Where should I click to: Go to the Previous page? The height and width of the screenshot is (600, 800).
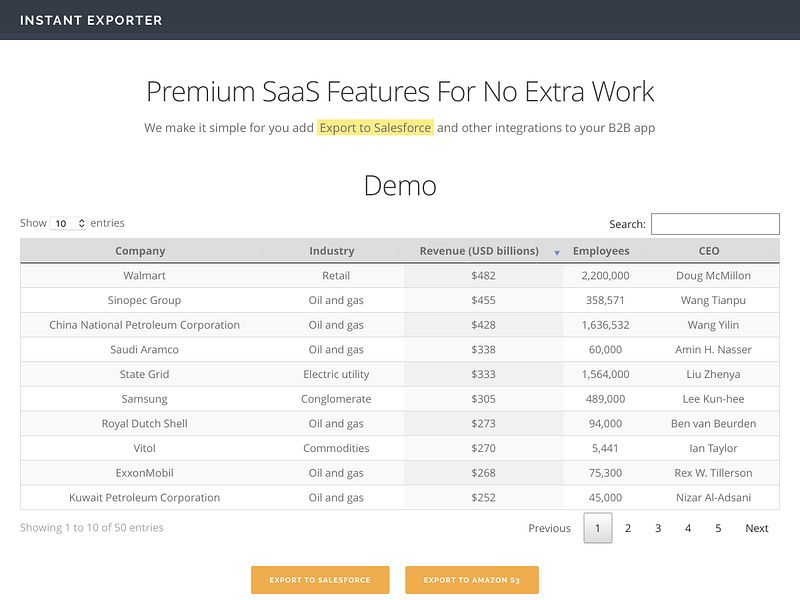click(549, 528)
